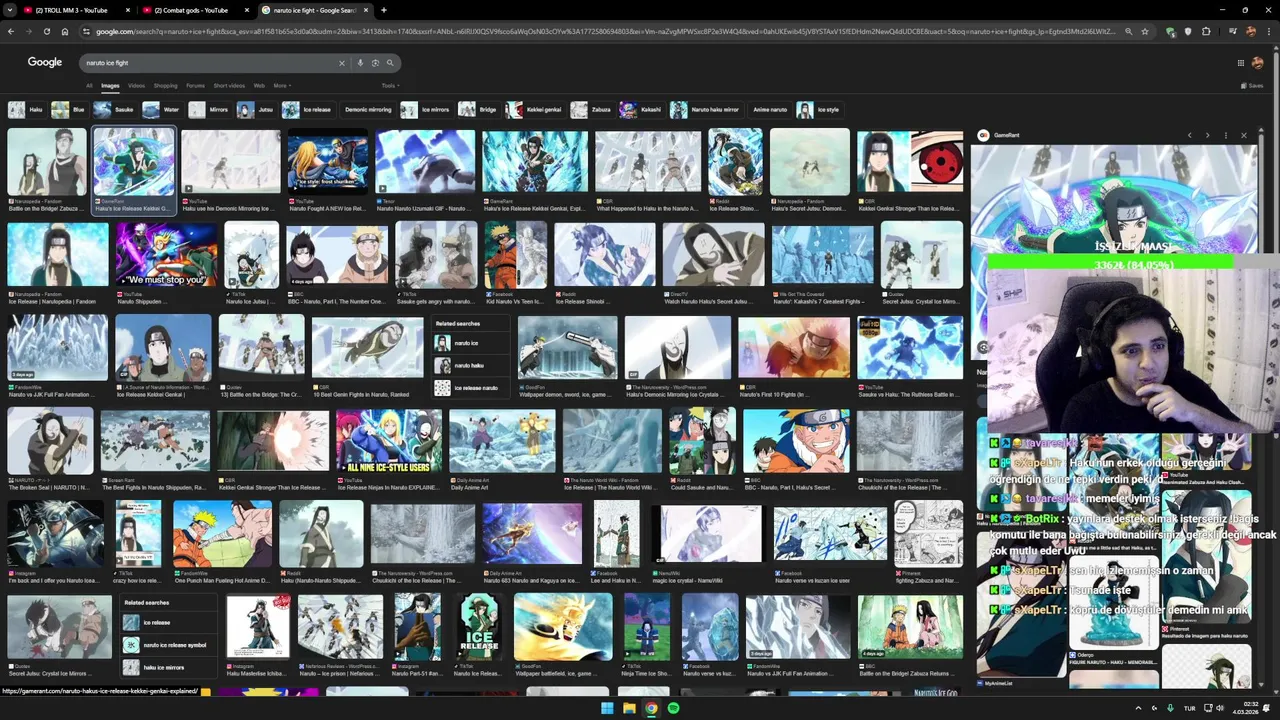Open the Google apps grid icon
This screenshot has height=720, width=1280.
coord(1241,63)
